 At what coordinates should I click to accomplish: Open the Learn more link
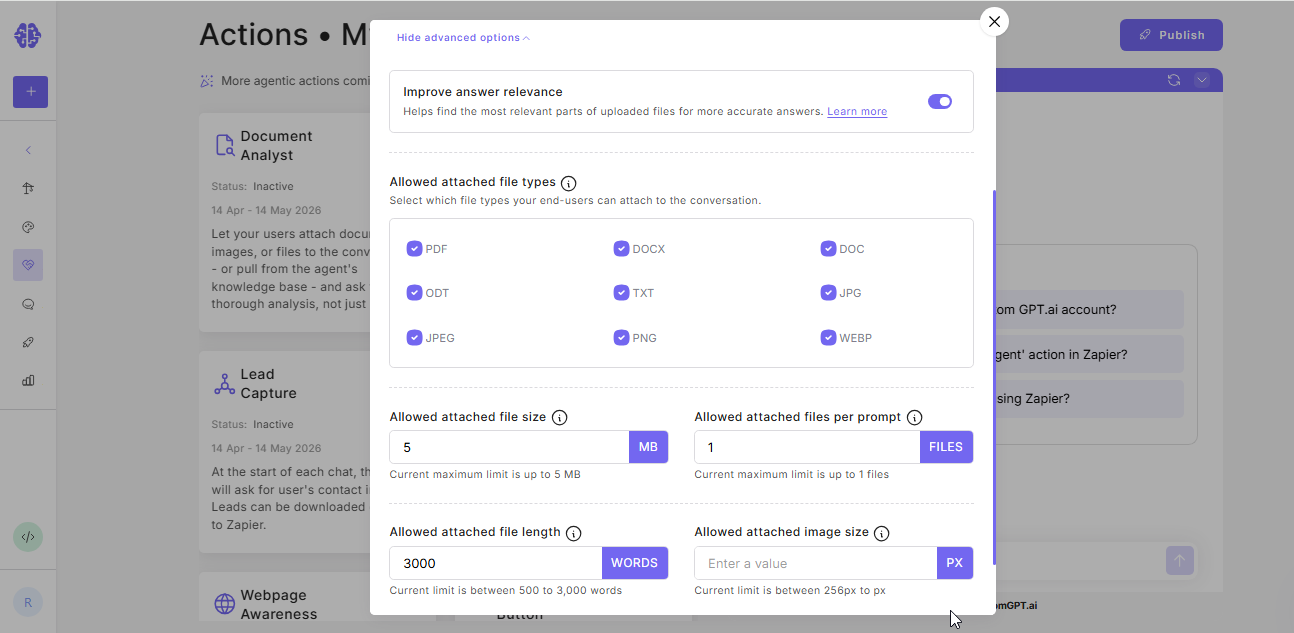(x=857, y=112)
